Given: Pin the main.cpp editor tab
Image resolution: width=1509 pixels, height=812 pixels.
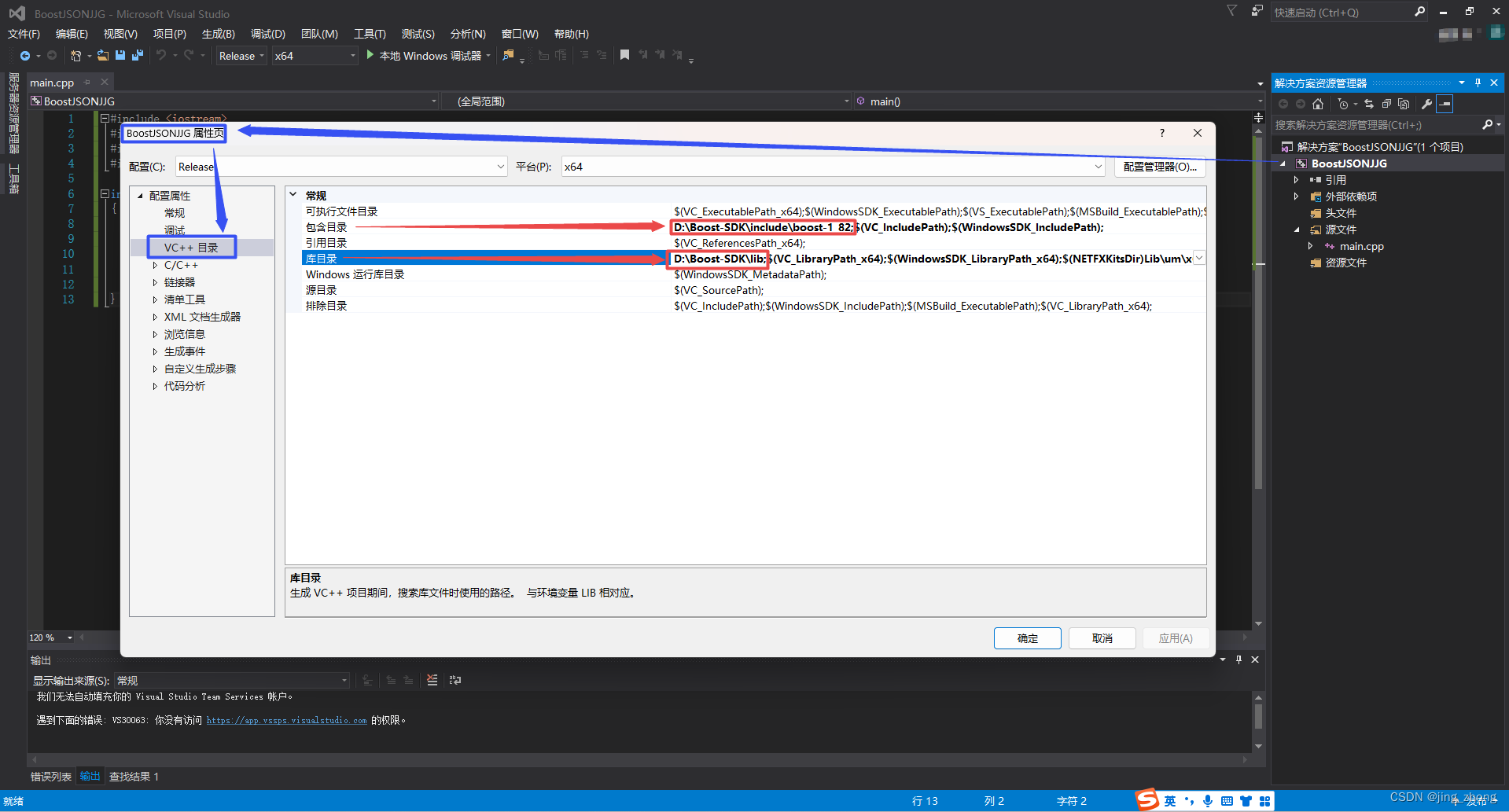Looking at the screenshot, I should pos(86,82).
